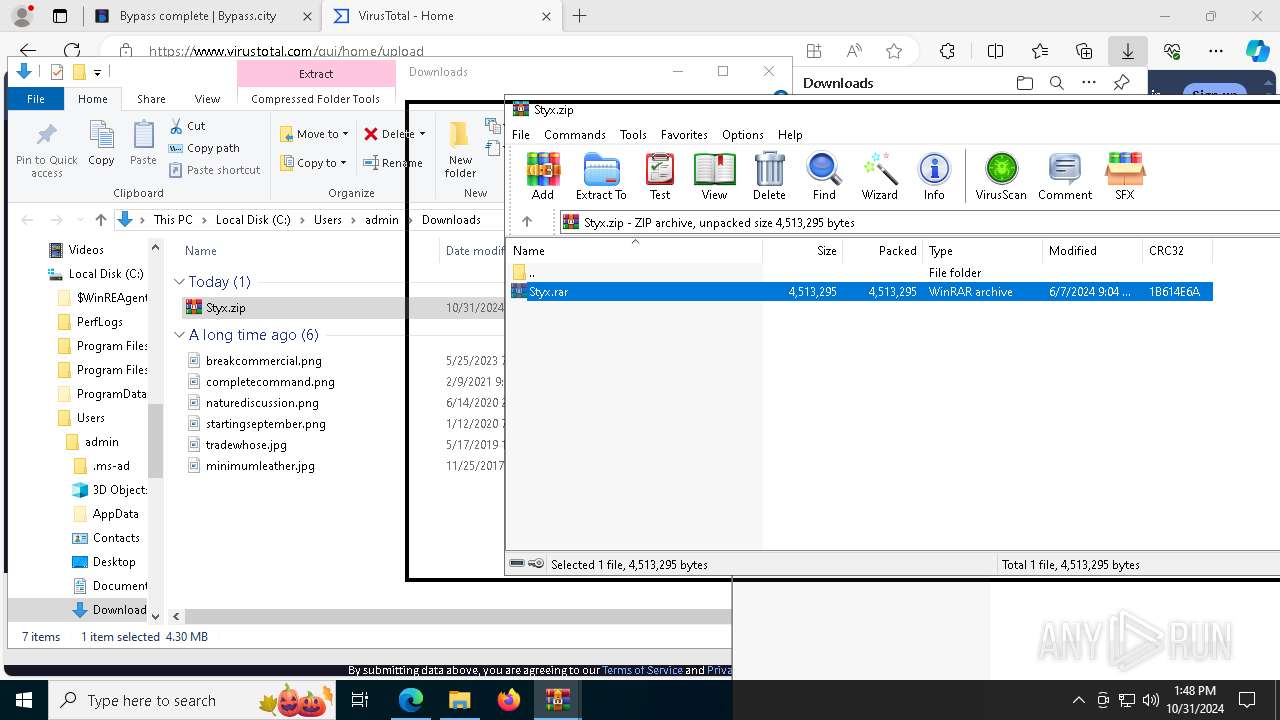
Task: Collapse the A long time ago group
Action: tap(180, 335)
